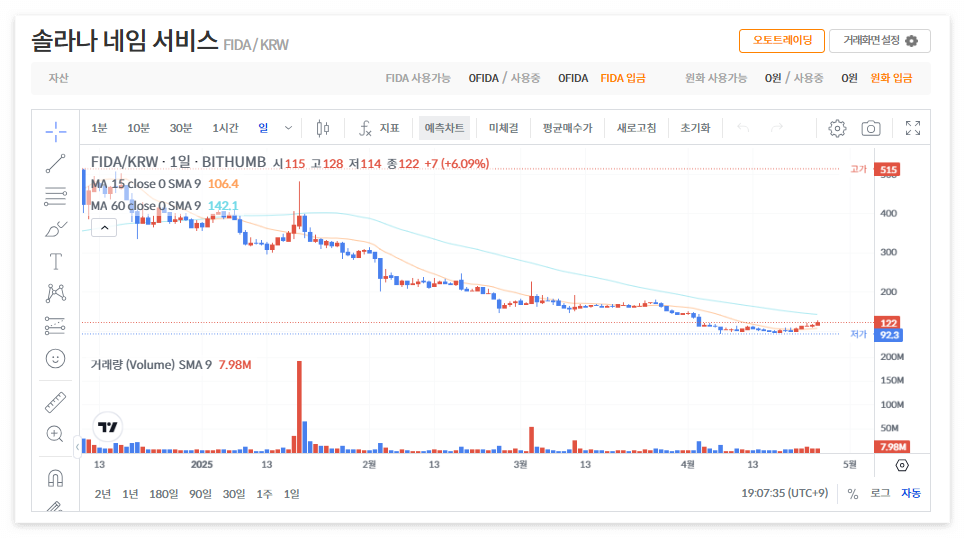Toggle the magnet snap mode
The width and height of the screenshot is (965, 538).
click(x=55, y=478)
